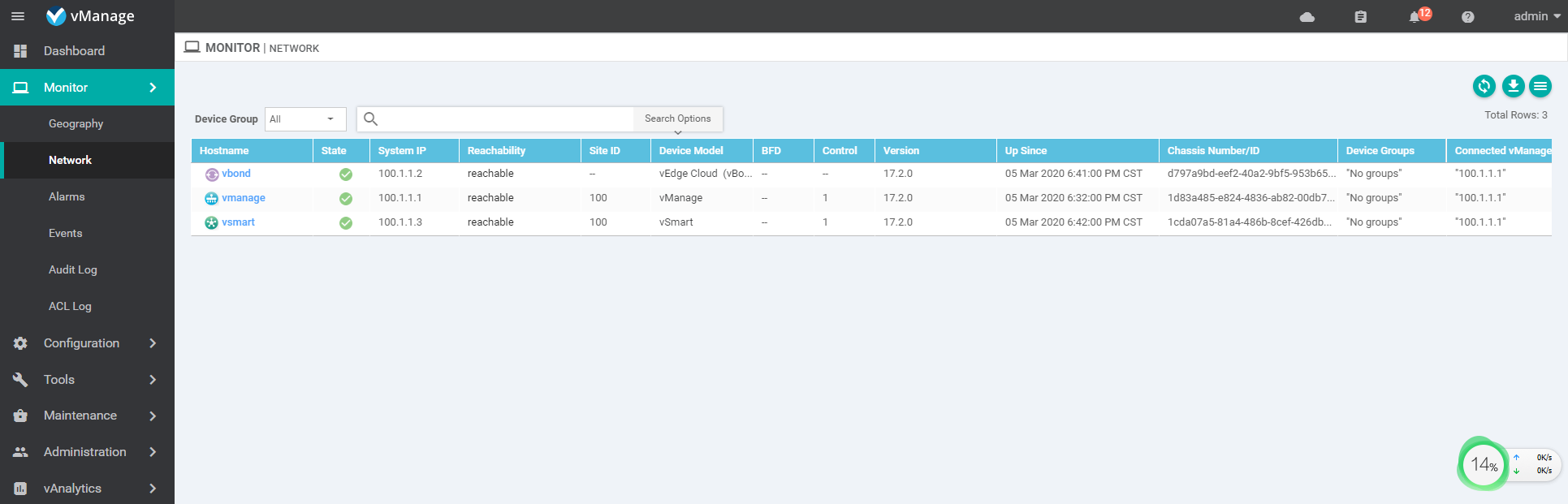
Task: Expand the Maintenance menu chevron
Action: pyautogui.click(x=153, y=416)
